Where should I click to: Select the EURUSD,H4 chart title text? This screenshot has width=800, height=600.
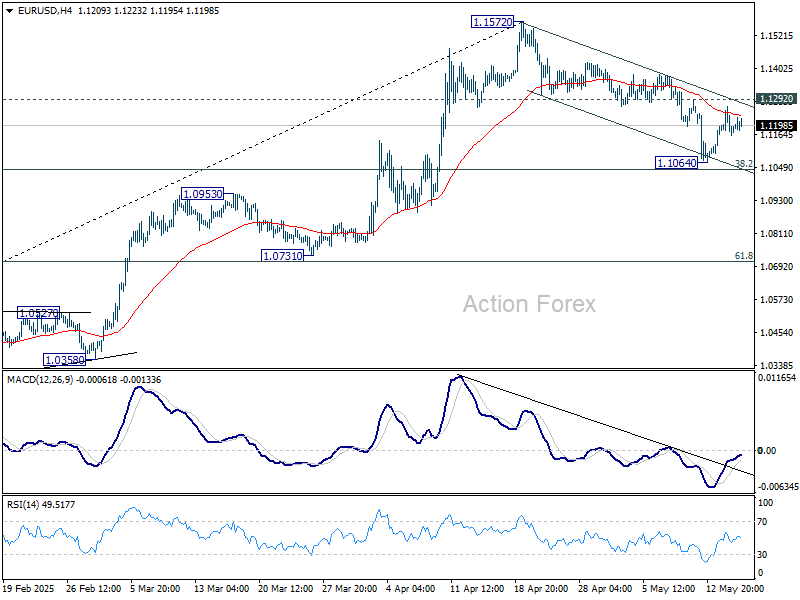[x=45, y=11]
